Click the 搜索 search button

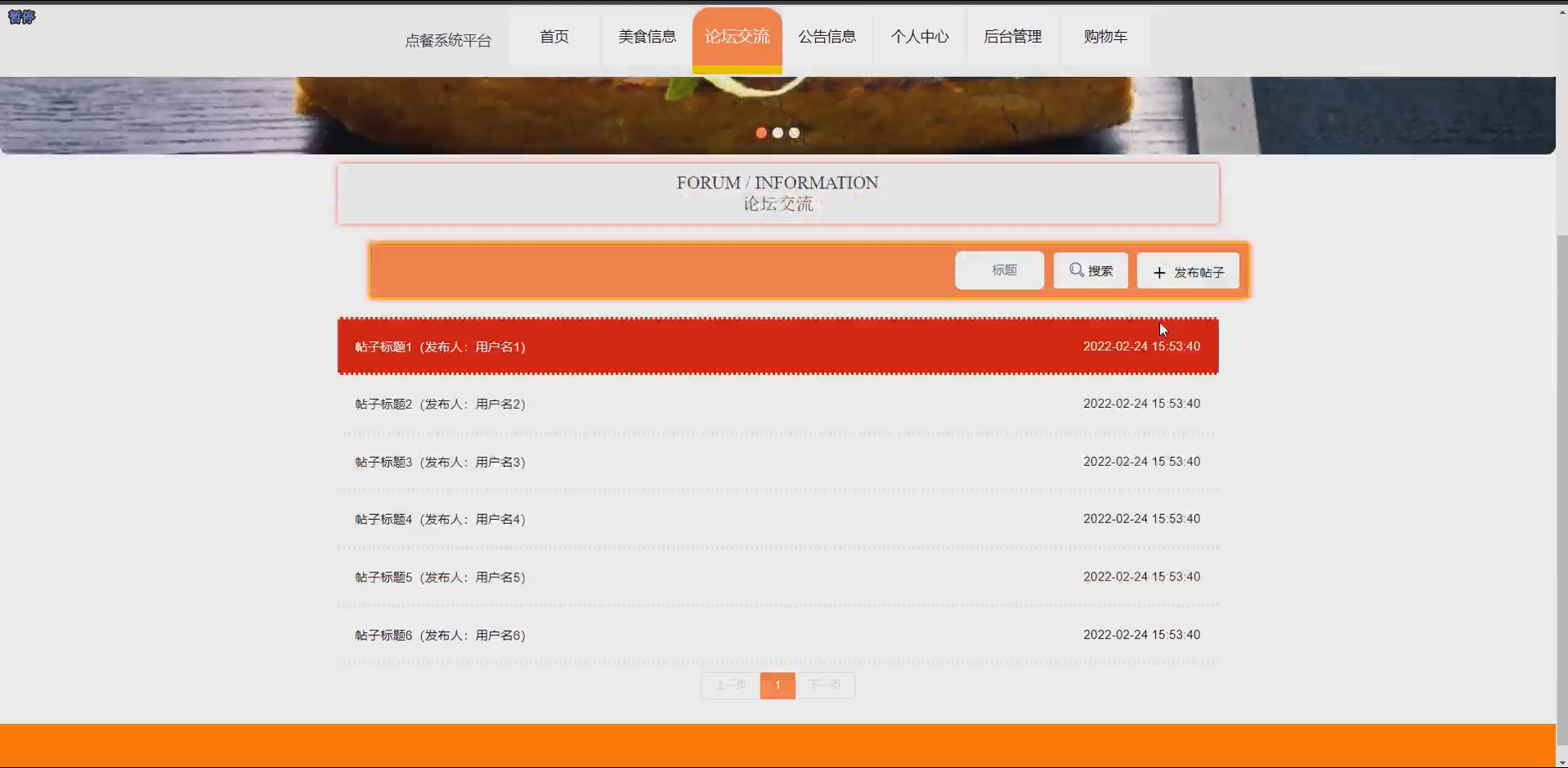[x=1090, y=270]
